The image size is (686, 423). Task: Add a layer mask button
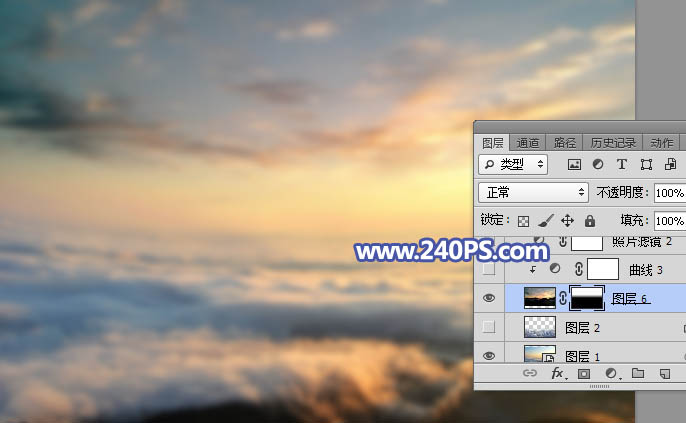[x=584, y=374]
